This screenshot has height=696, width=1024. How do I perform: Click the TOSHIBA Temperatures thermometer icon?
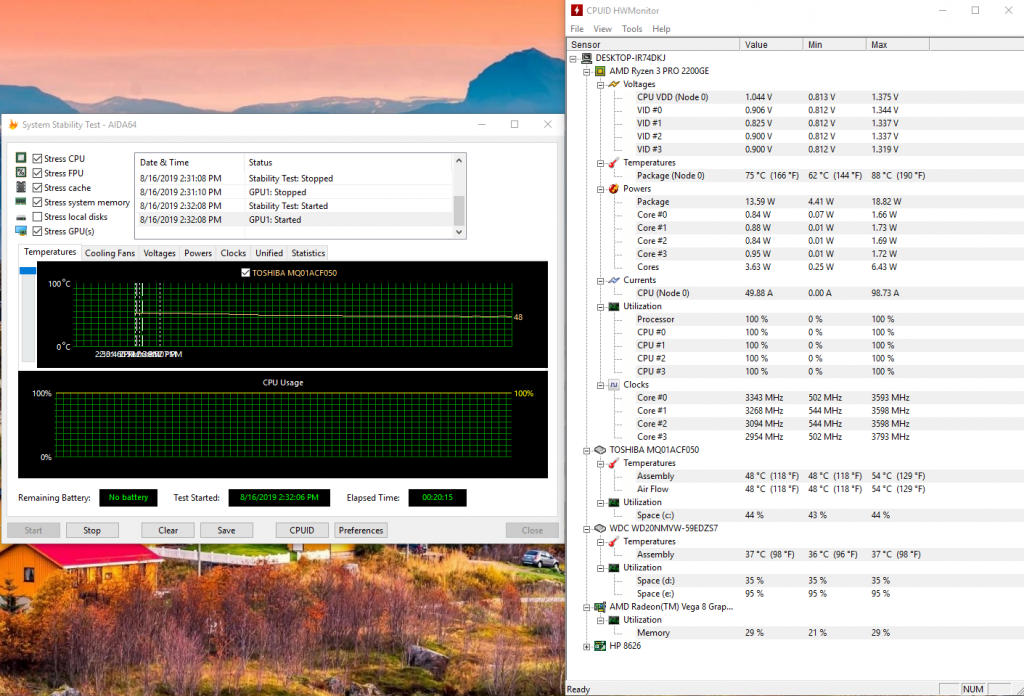(x=614, y=463)
